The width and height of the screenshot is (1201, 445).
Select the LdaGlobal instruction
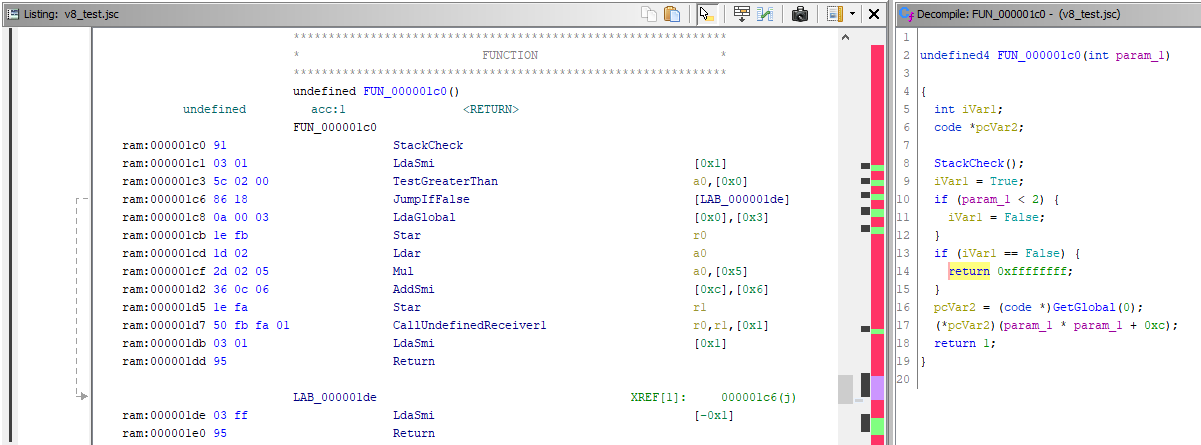tap(424, 217)
